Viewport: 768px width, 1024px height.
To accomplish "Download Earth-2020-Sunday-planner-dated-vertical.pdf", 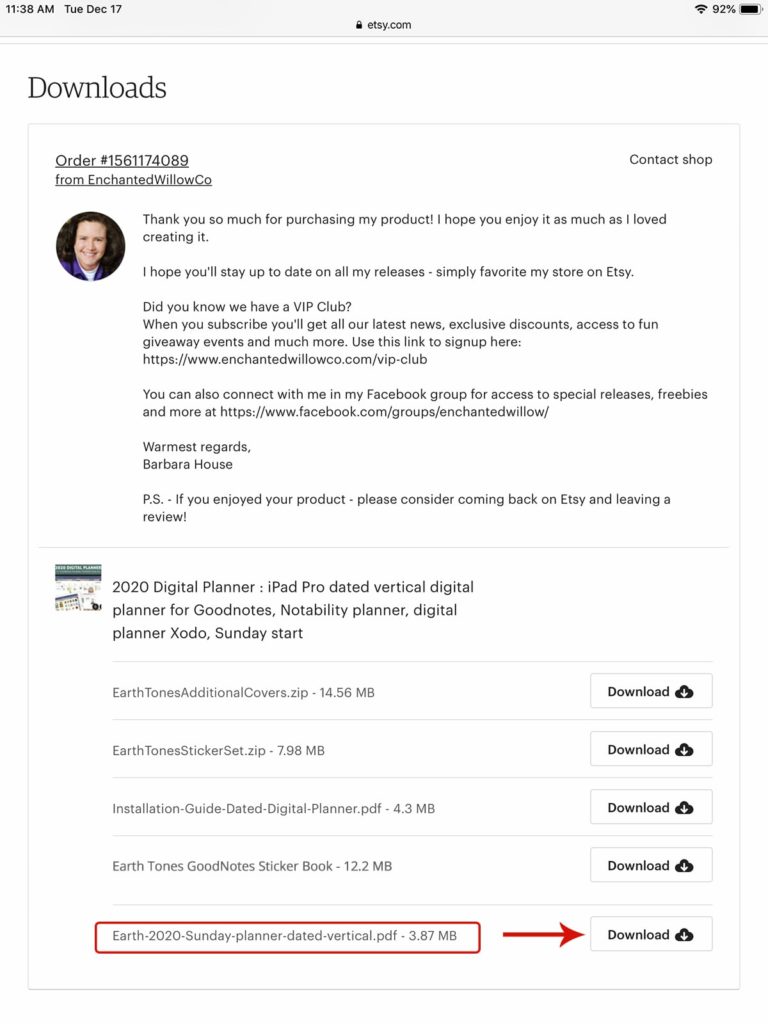I will 650,934.
